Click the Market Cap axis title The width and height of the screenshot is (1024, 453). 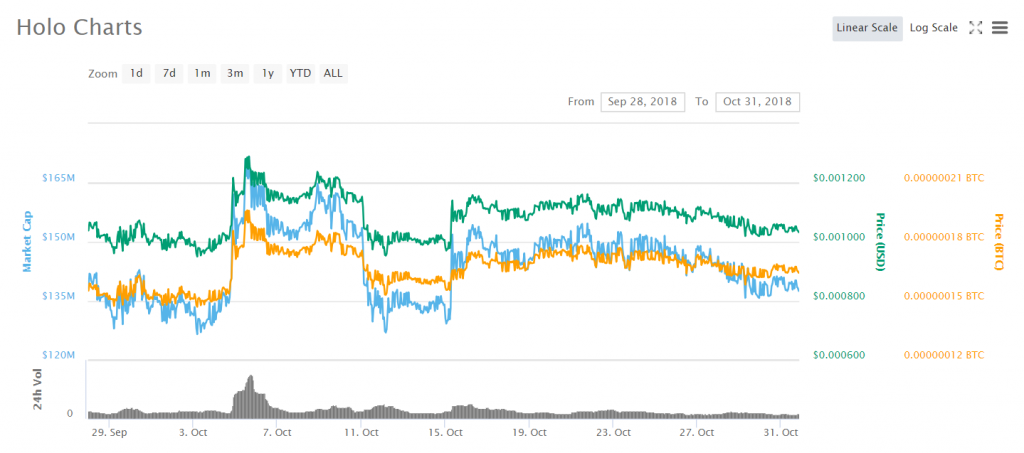[x=27, y=242]
